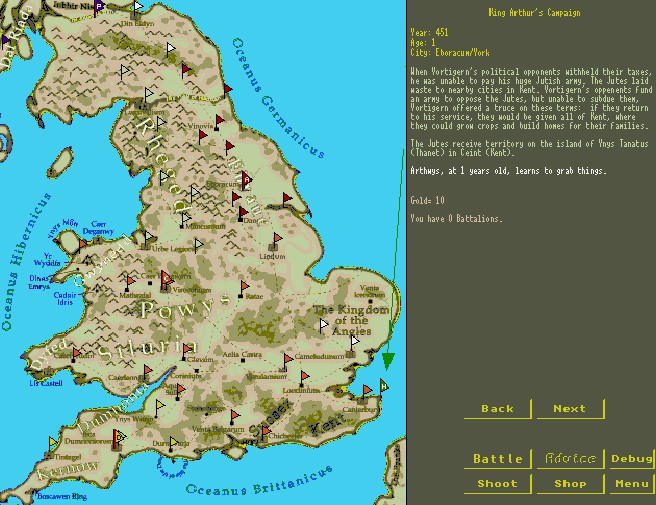The image size is (656, 505).
Task: Select the white flag at Luguvalium
Action: [149, 95]
